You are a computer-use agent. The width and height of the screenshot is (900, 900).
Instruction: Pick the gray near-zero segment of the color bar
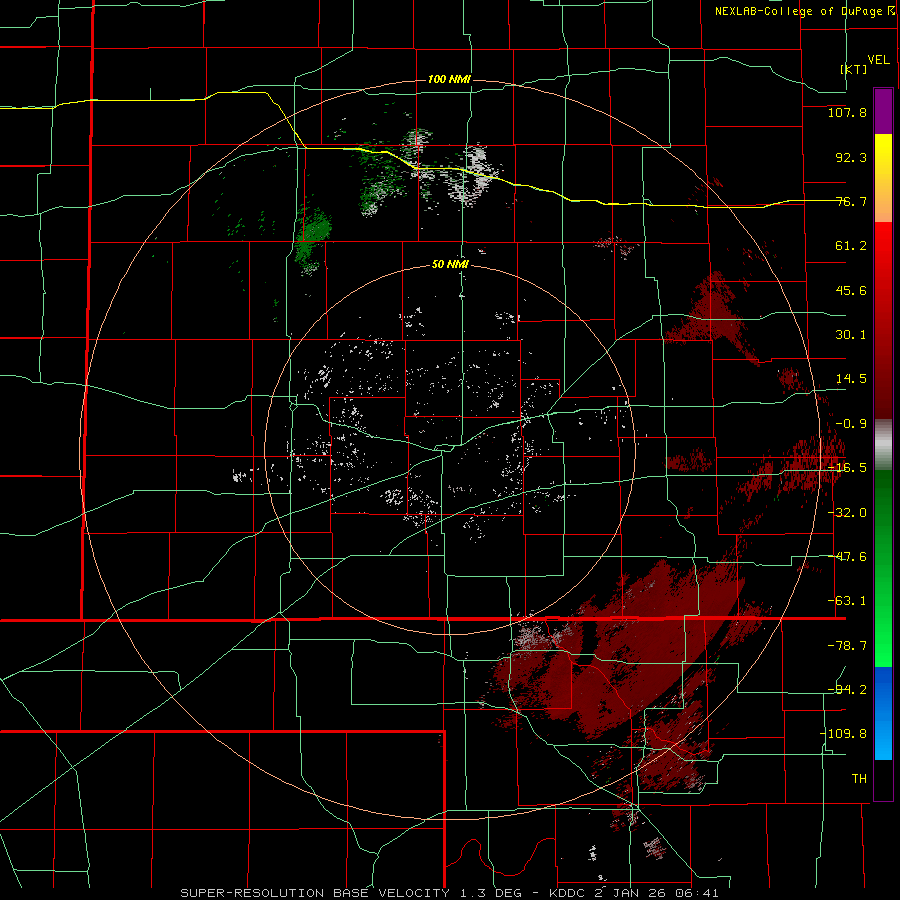883,444
